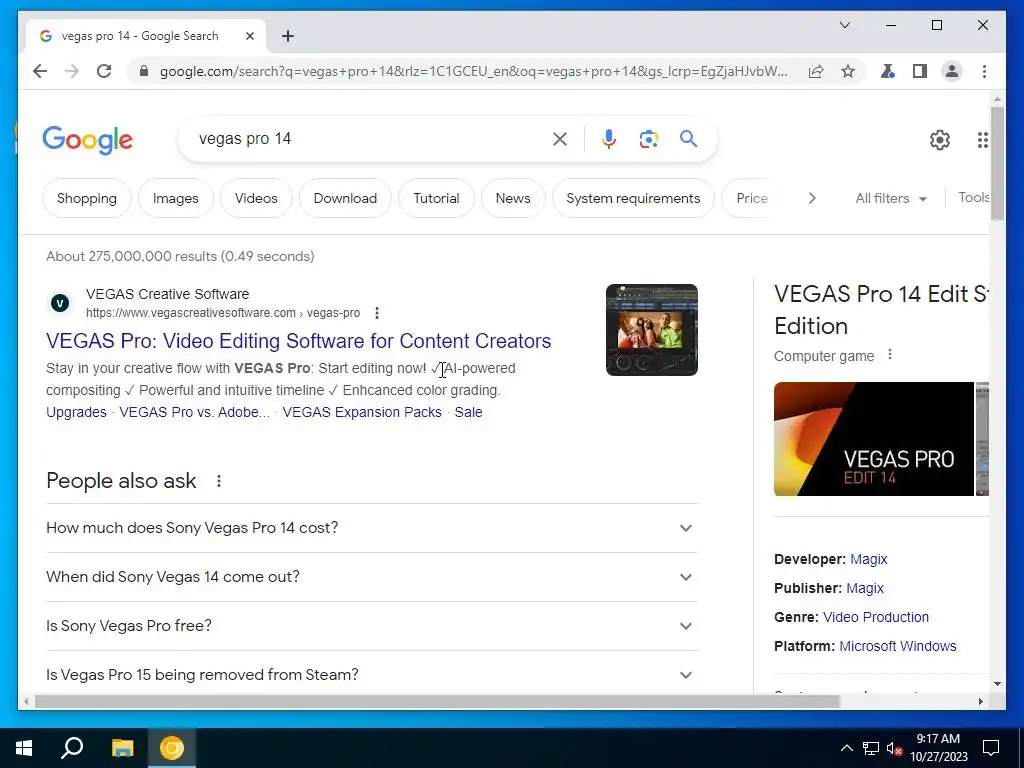This screenshot has height=768, width=1024.
Task: Open People also ask options menu
Action: click(219, 481)
